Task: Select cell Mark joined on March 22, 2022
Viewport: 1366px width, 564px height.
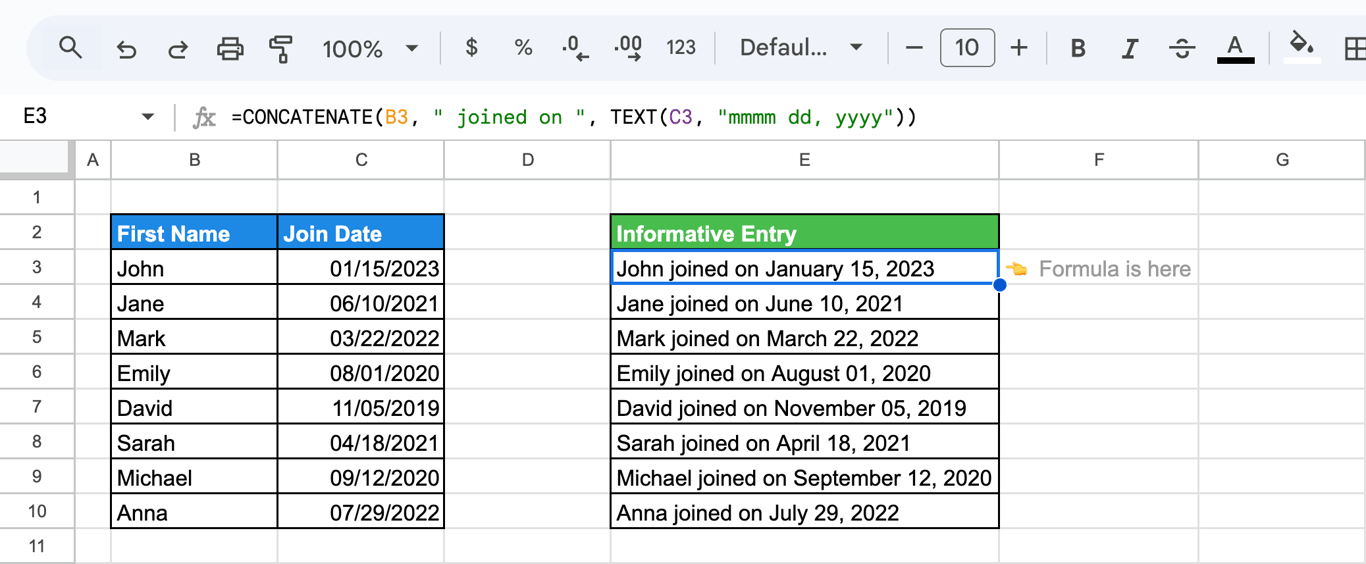Action: tap(805, 337)
